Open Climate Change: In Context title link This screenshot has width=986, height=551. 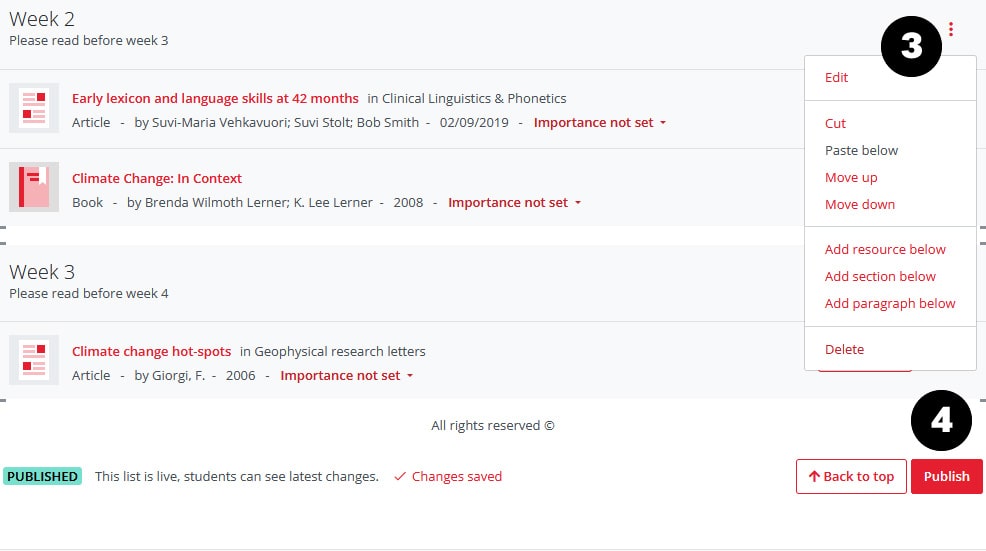(x=157, y=179)
